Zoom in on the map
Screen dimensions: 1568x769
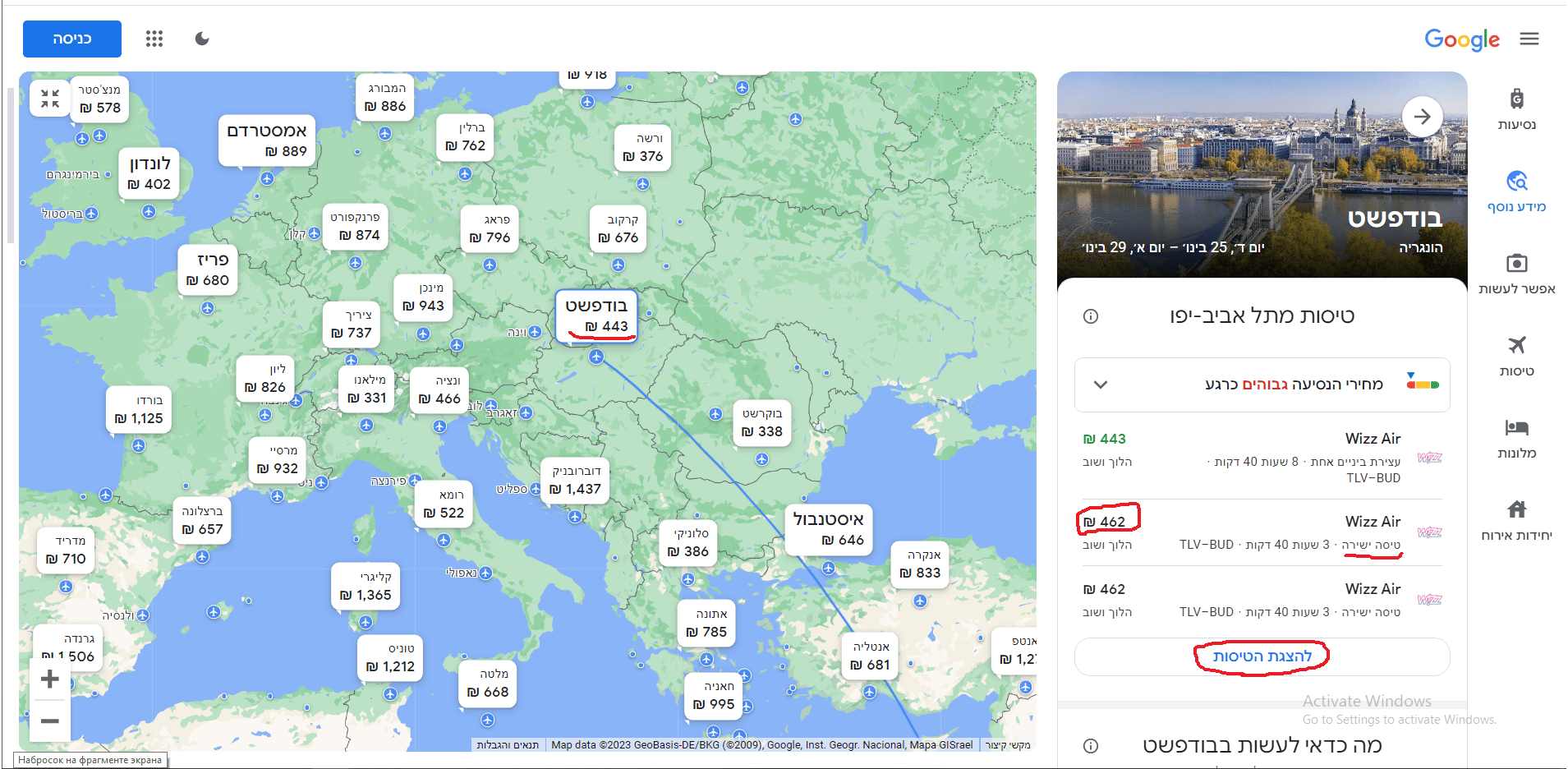click(x=50, y=679)
